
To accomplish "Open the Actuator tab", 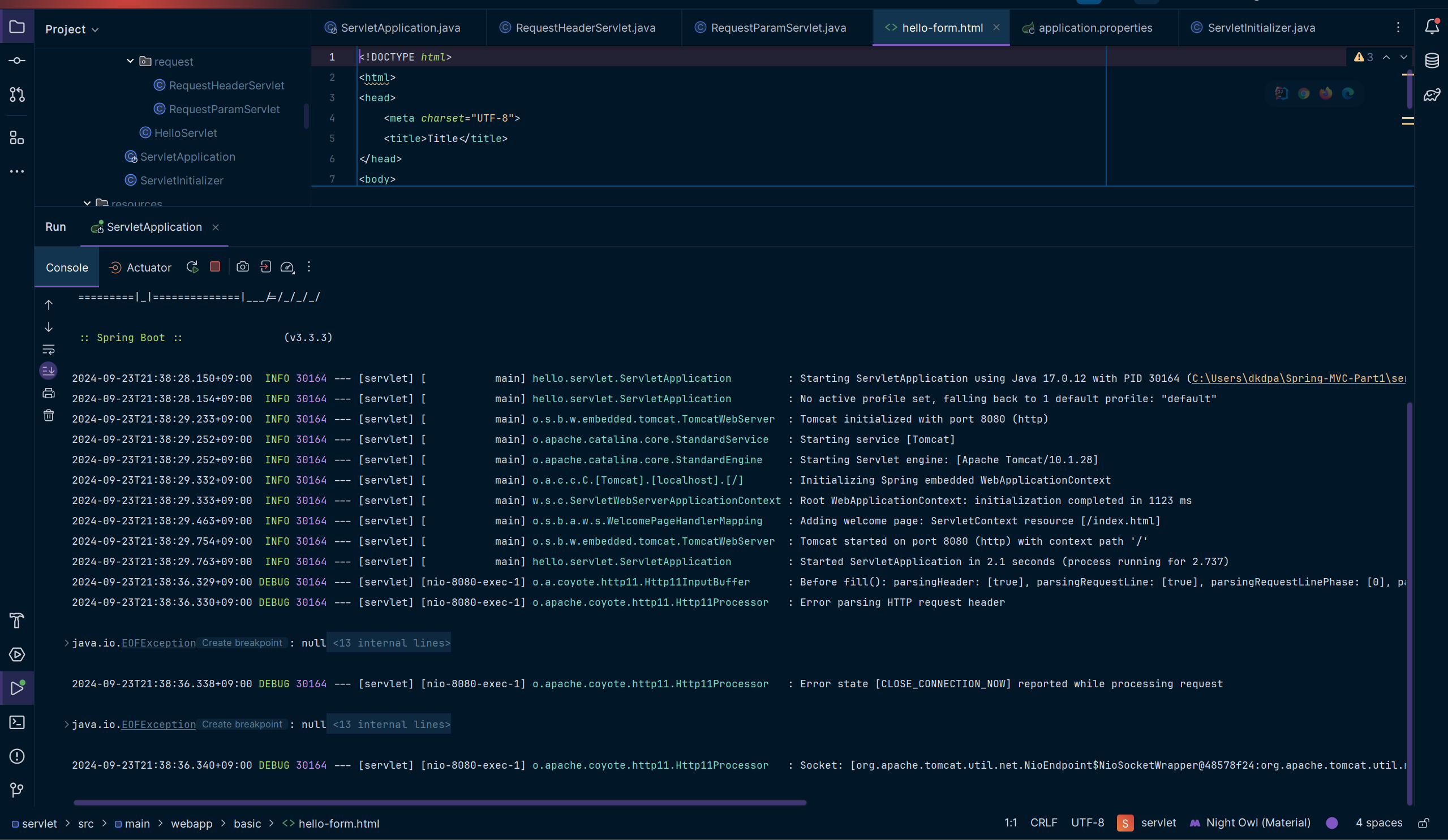I will click(x=140, y=267).
